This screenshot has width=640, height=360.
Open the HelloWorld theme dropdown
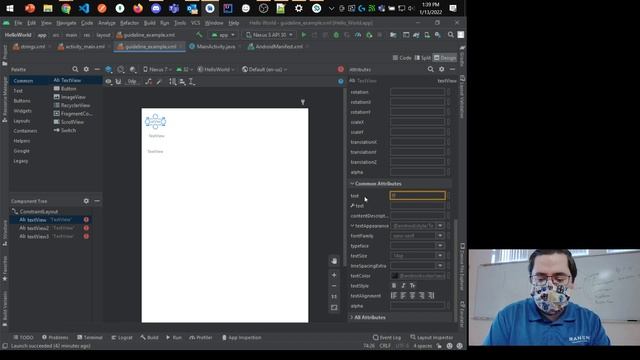pos(216,70)
